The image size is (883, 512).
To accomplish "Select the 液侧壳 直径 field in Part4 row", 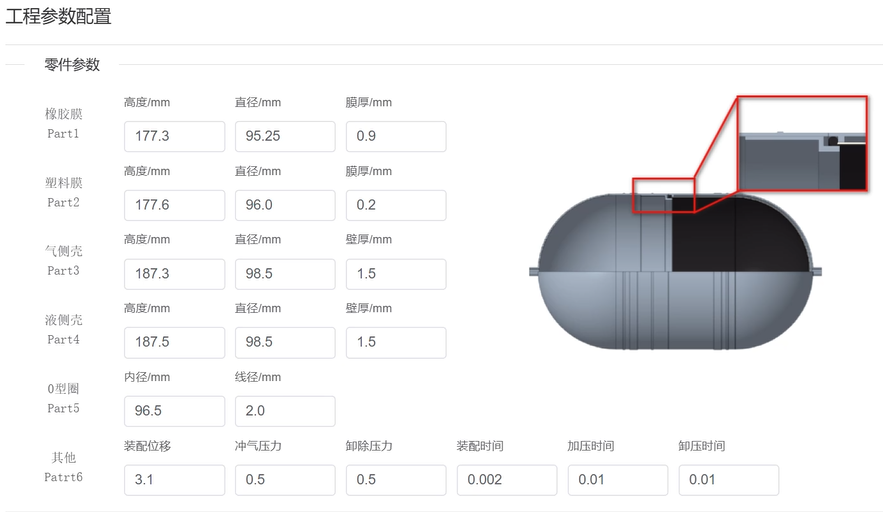I will tap(285, 342).
